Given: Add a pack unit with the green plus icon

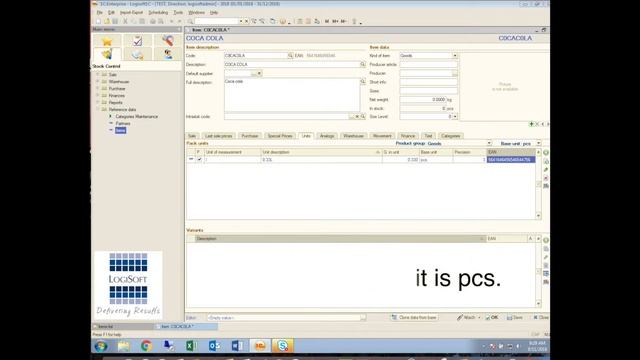Looking at the screenshot, I should click(546, 153).
